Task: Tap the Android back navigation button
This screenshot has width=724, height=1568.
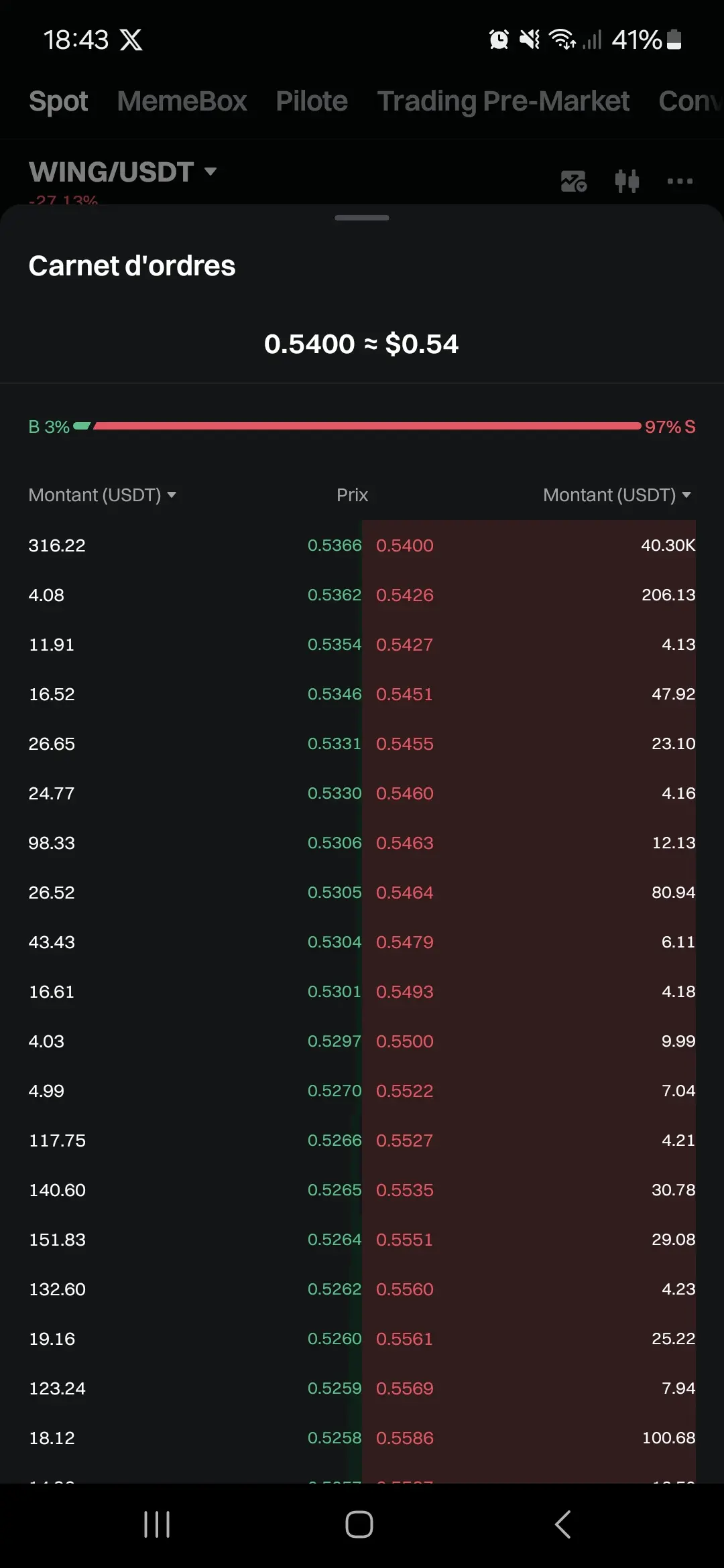Action: pyautogui.click(x=563, y=1524)
